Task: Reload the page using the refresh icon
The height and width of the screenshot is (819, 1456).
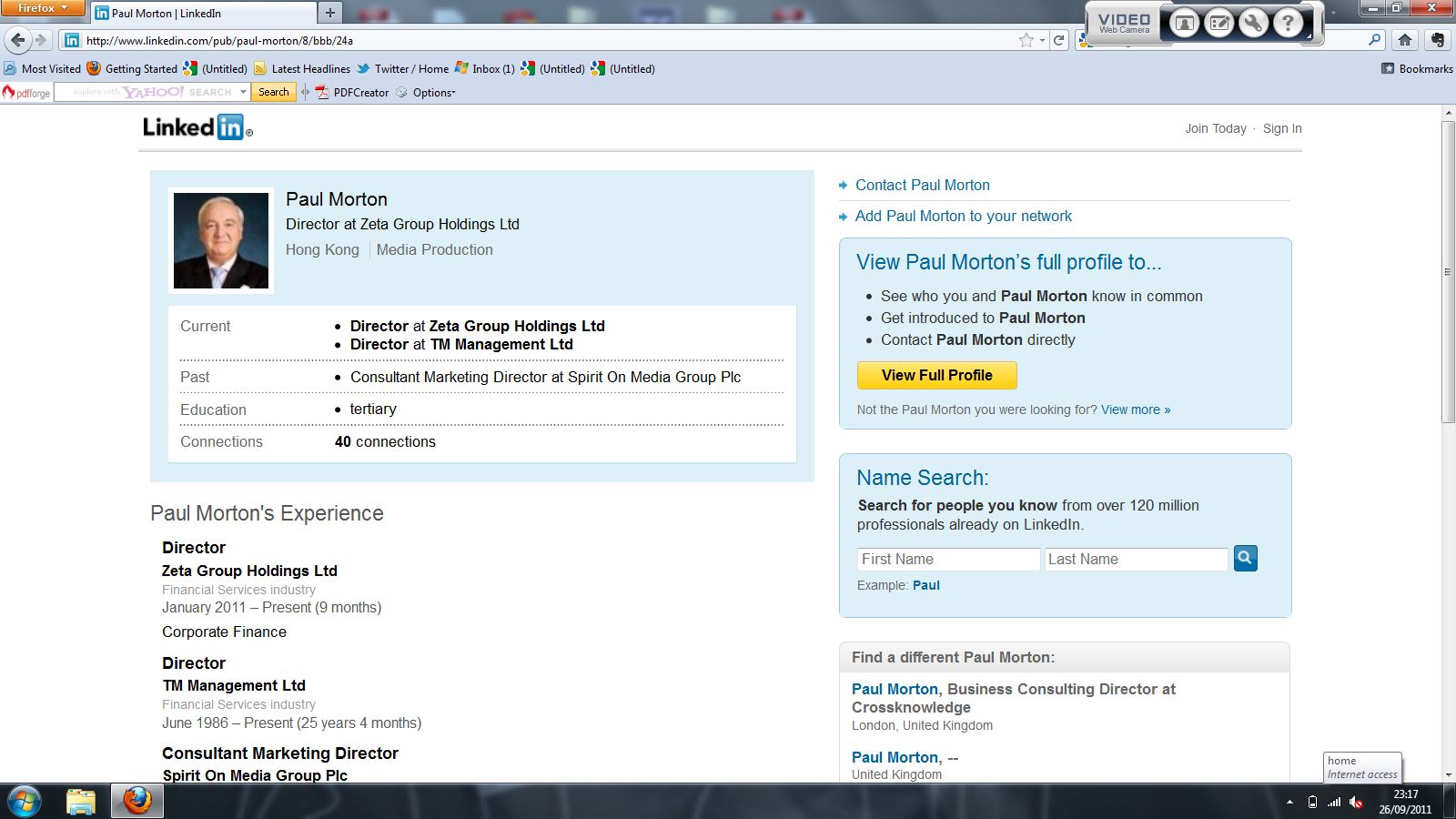Action: pyautogui.click(x=1059, y=40)
